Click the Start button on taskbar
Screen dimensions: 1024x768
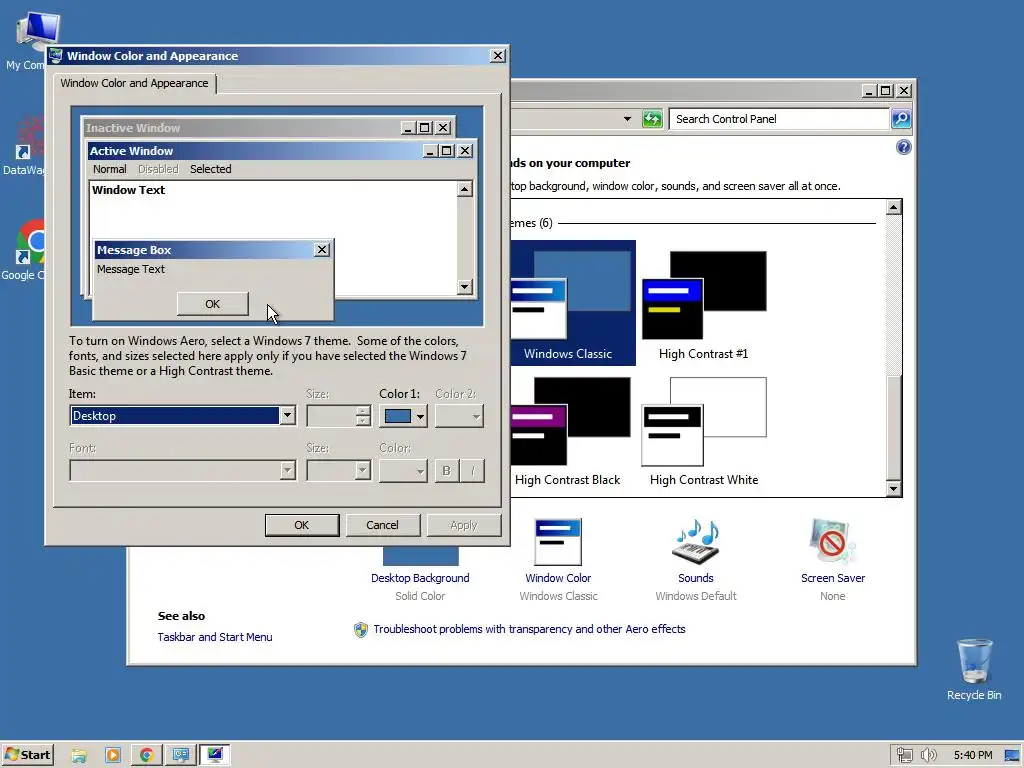27,755
